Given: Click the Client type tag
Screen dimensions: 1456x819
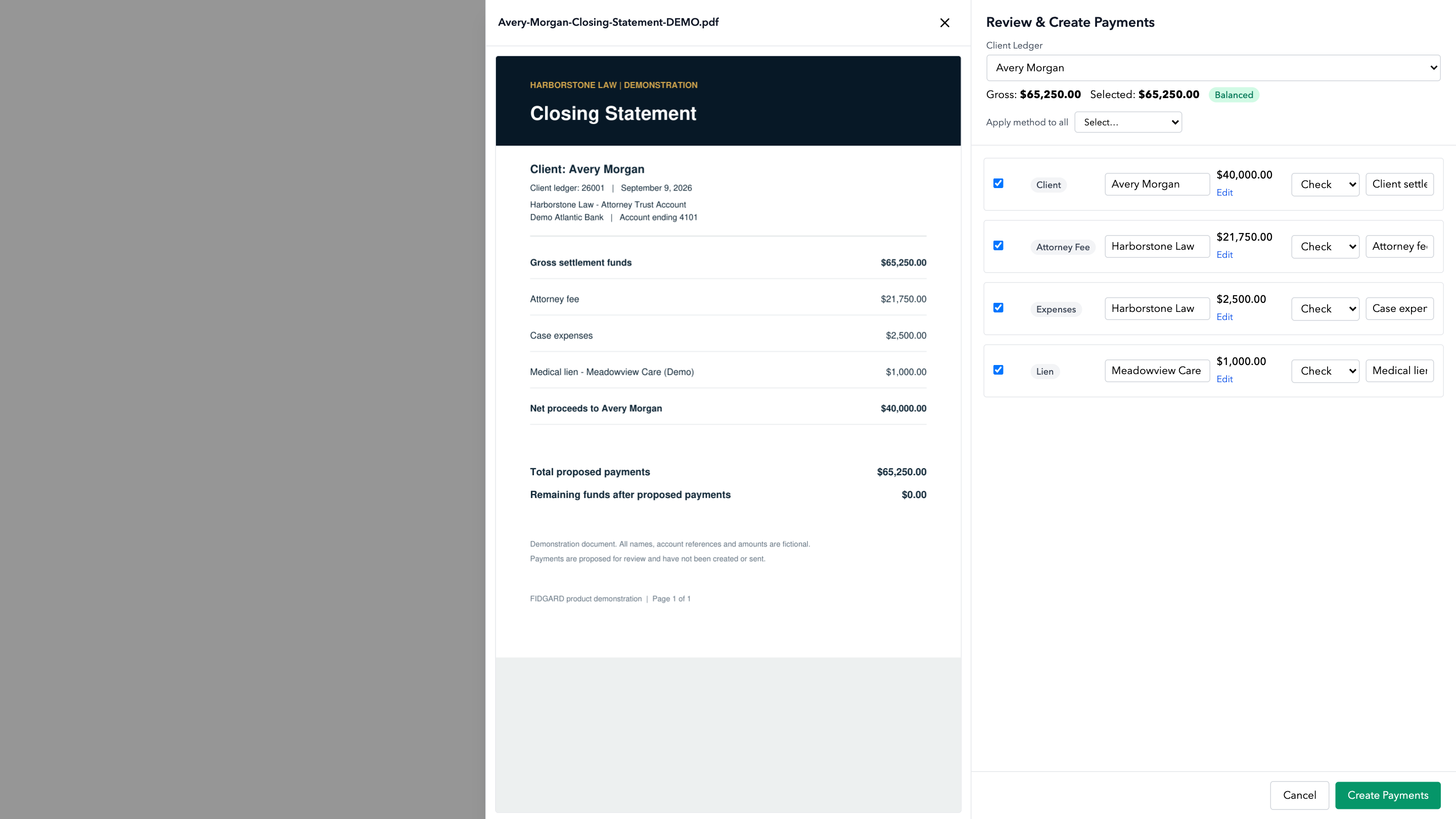Looking at the screenshot, I should 1048,185.
